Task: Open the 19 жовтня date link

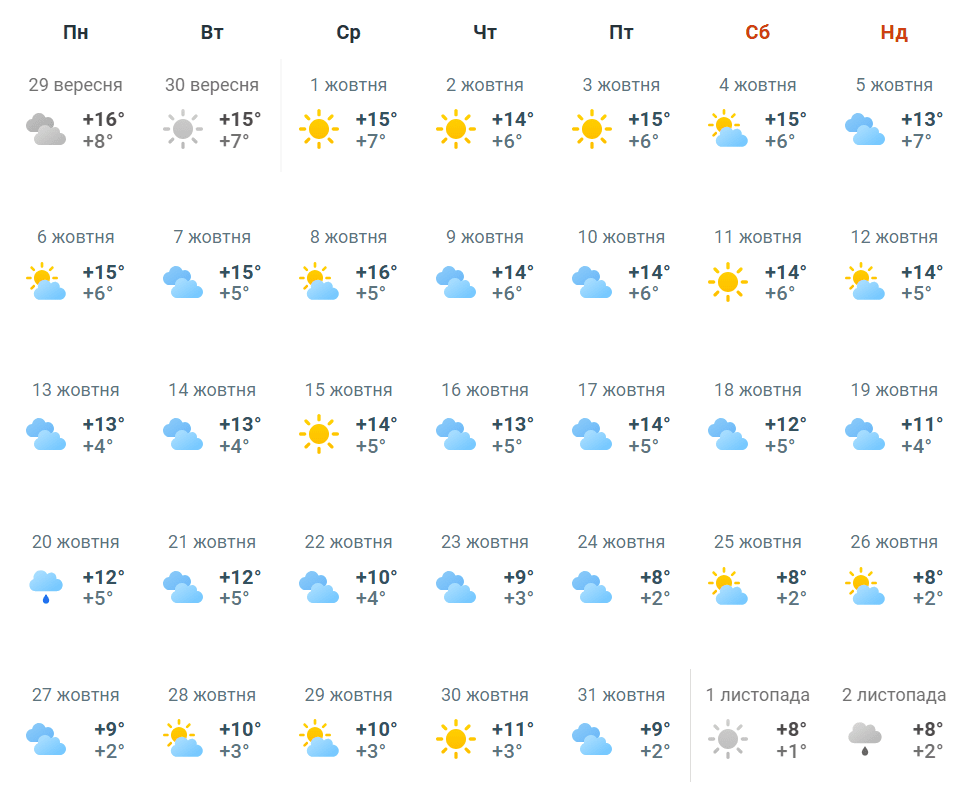Action: point(894,390)
